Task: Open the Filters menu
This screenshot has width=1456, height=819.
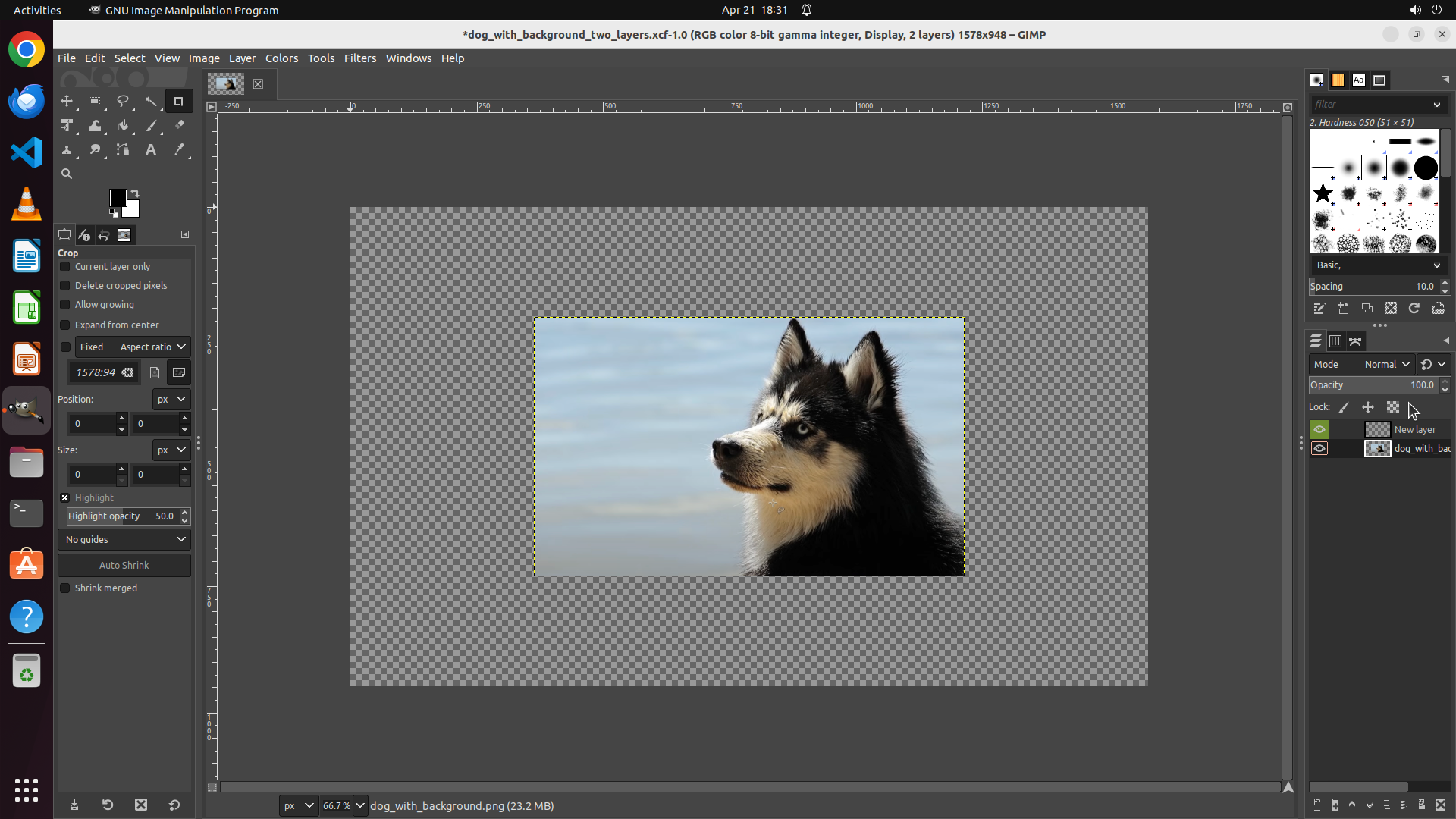Action: (x=359, y=58)
